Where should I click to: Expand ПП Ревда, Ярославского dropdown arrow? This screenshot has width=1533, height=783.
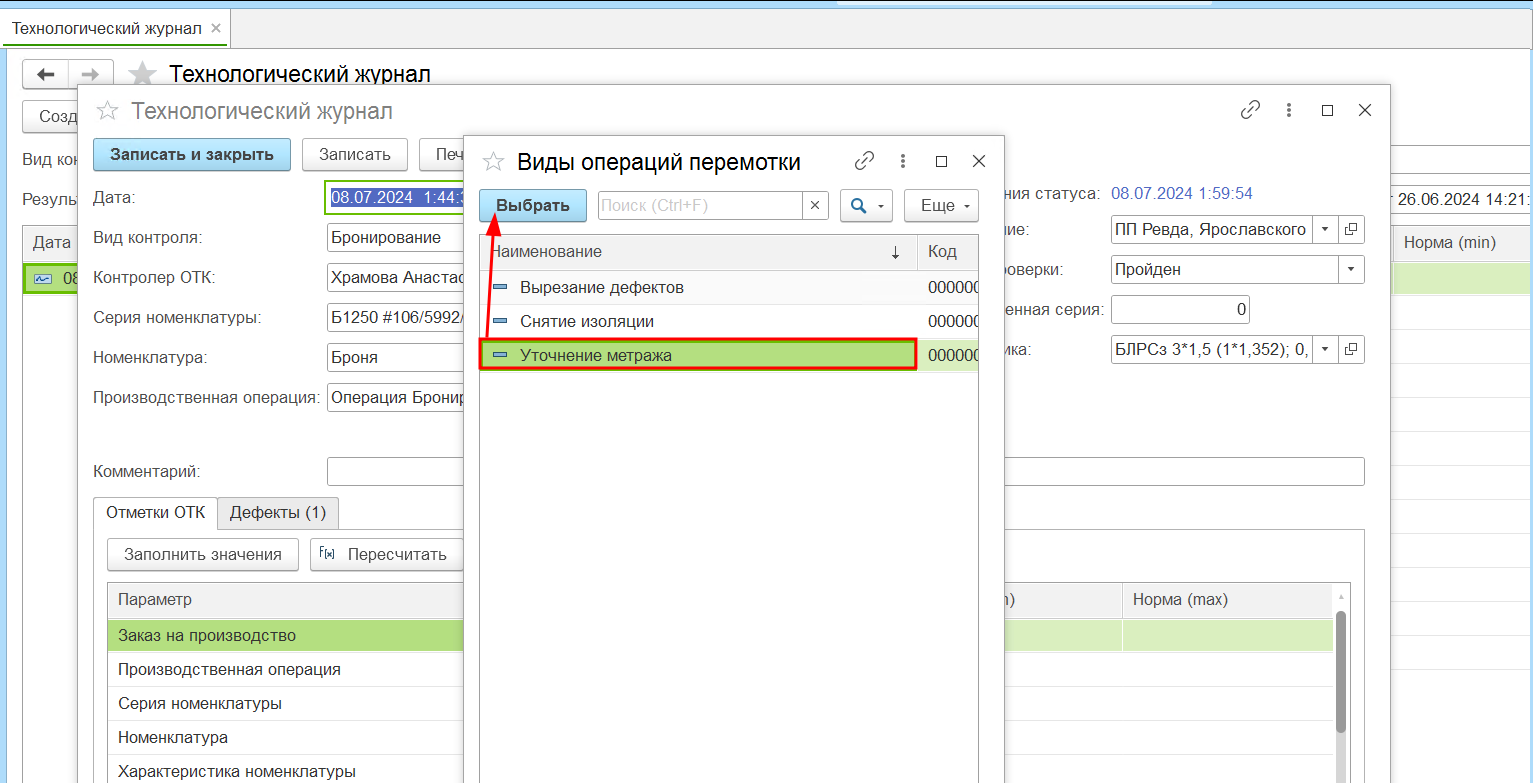pos(1325,230)
